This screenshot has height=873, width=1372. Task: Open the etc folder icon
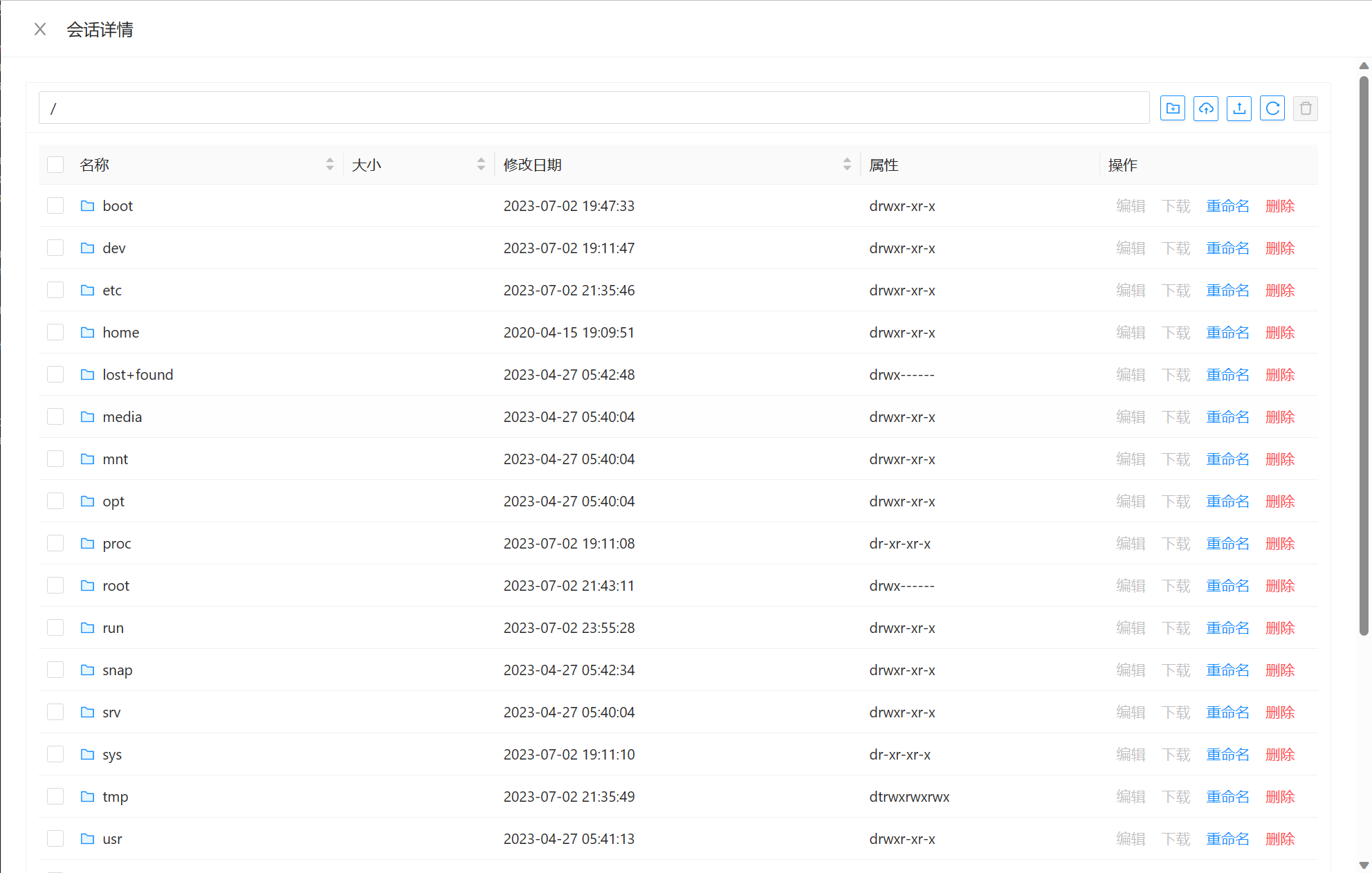(x=87, y=290)
